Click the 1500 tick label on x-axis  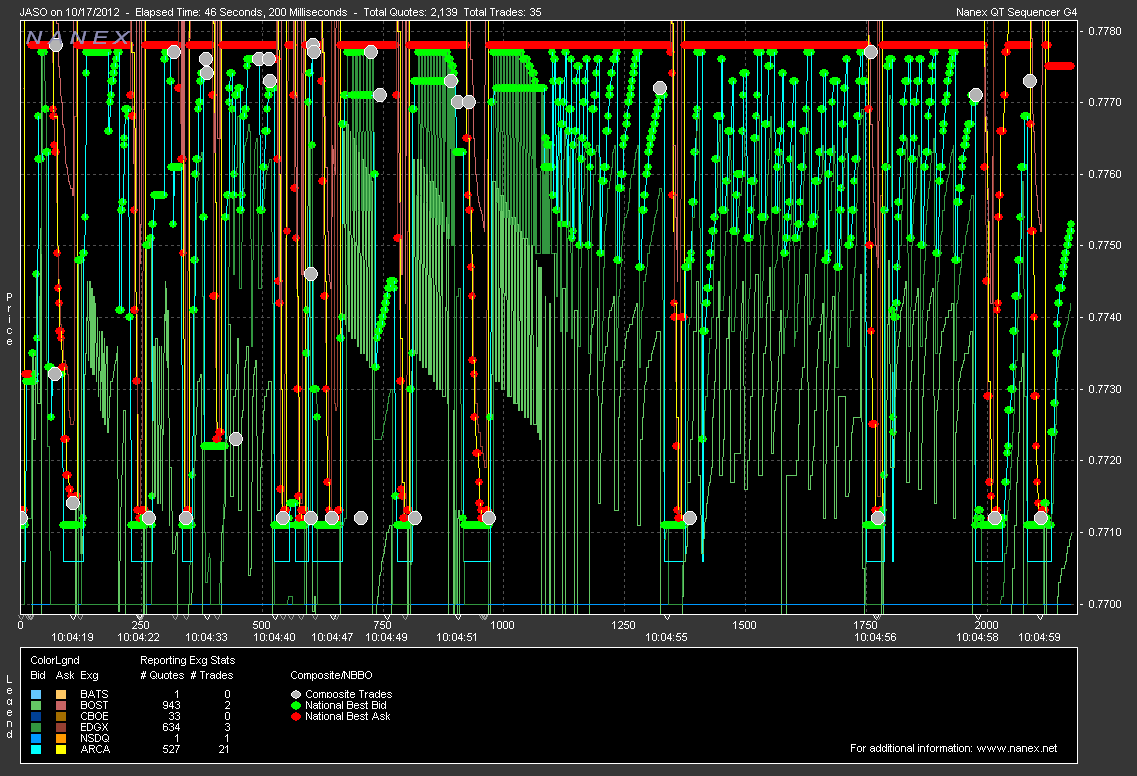[x=744, y=625]
